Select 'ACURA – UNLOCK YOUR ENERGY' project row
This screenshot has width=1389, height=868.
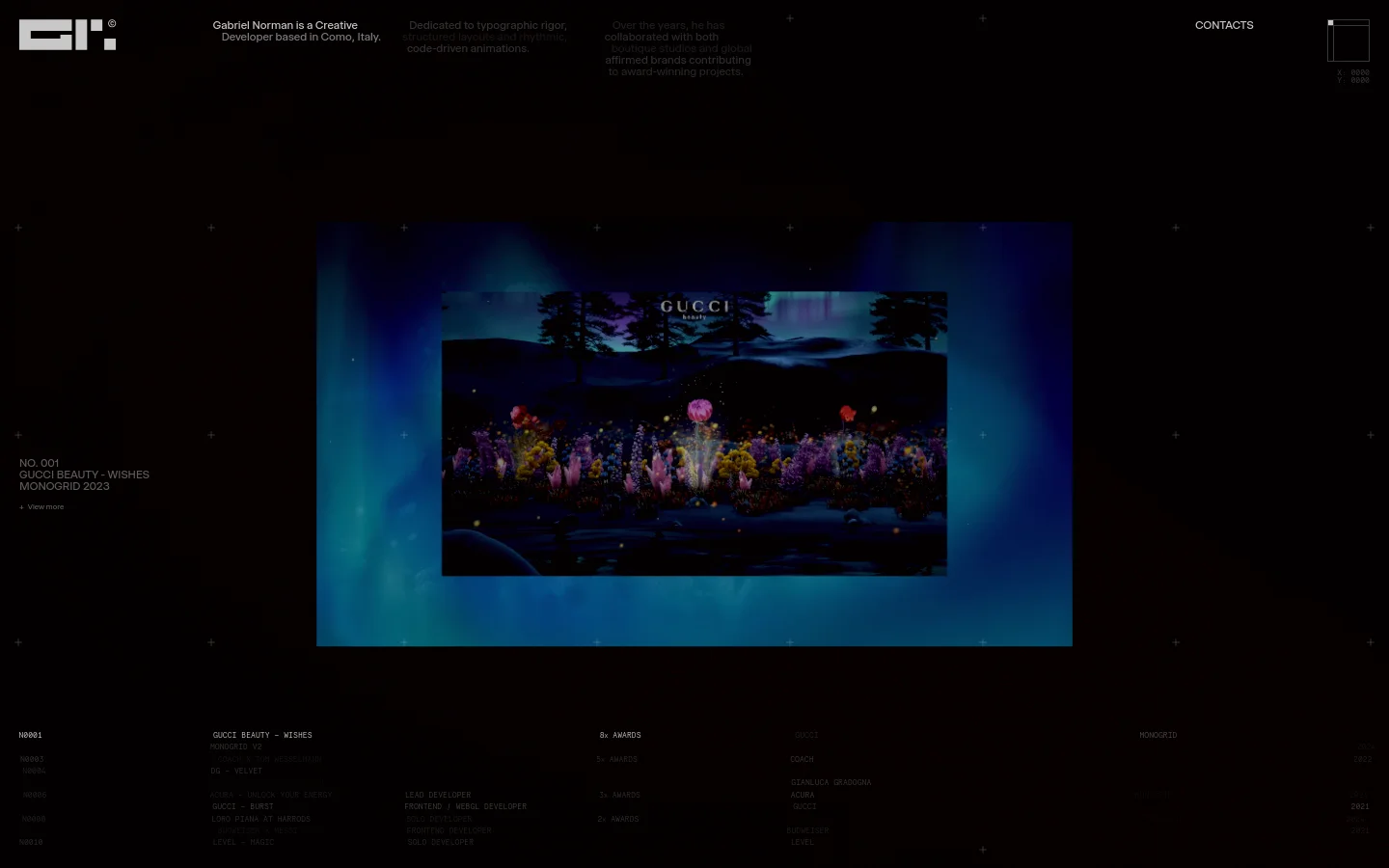271,795
